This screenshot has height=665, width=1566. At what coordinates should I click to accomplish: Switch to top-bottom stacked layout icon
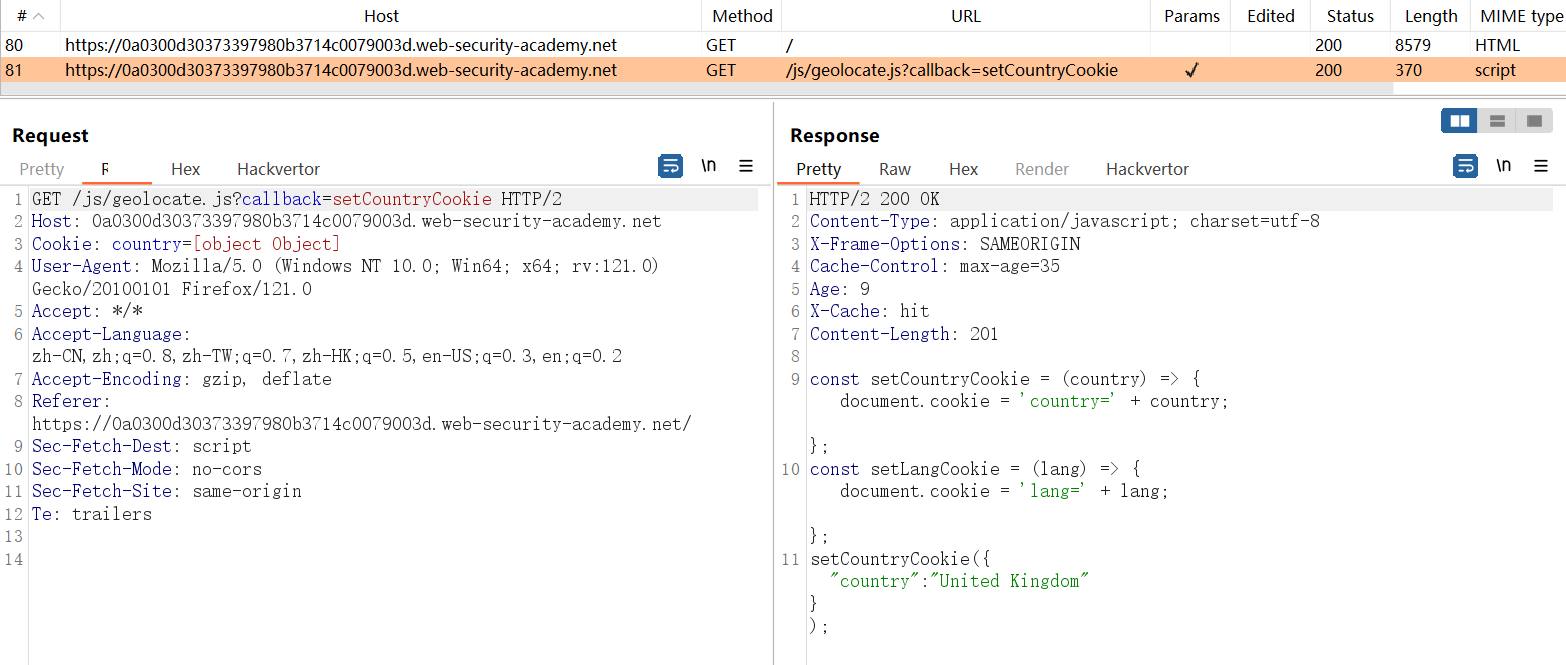click(x=1497, y=121)
